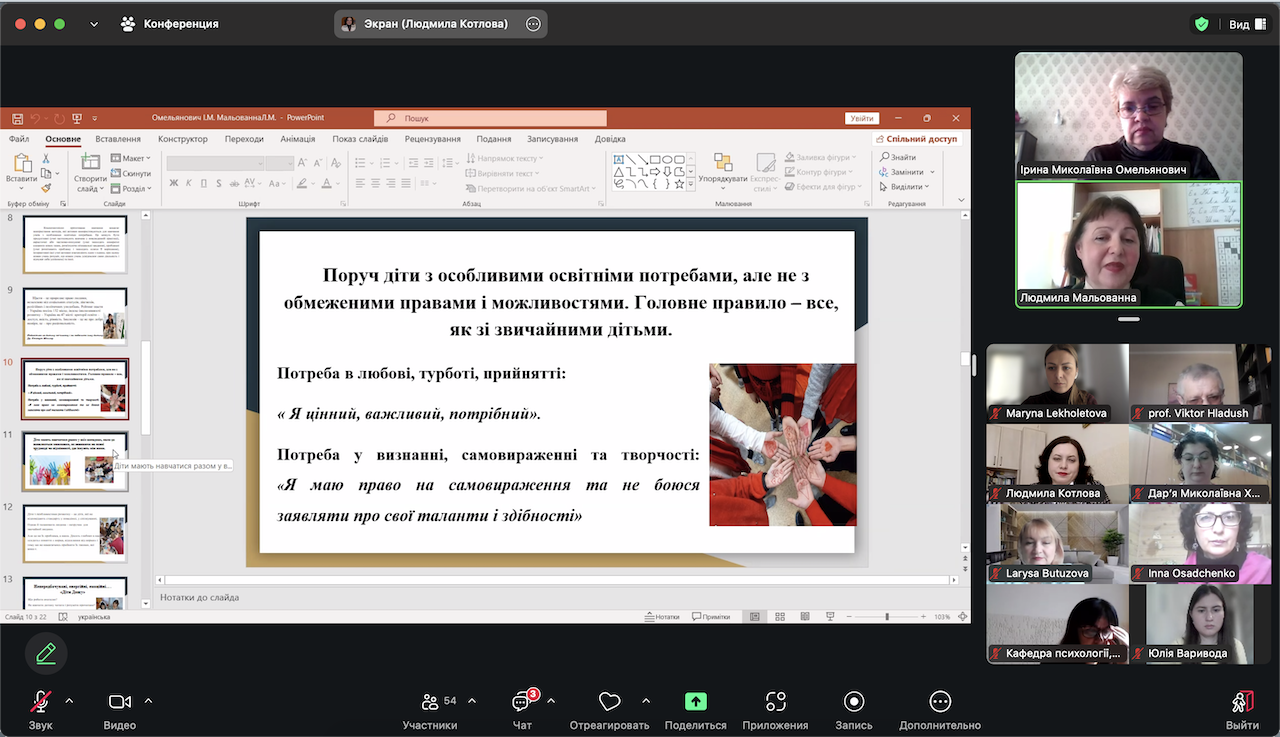Open screen share options for Экран (Людмила Котлова)
The height and width of the screenshot is (737, 1280).
coord(533,24)
